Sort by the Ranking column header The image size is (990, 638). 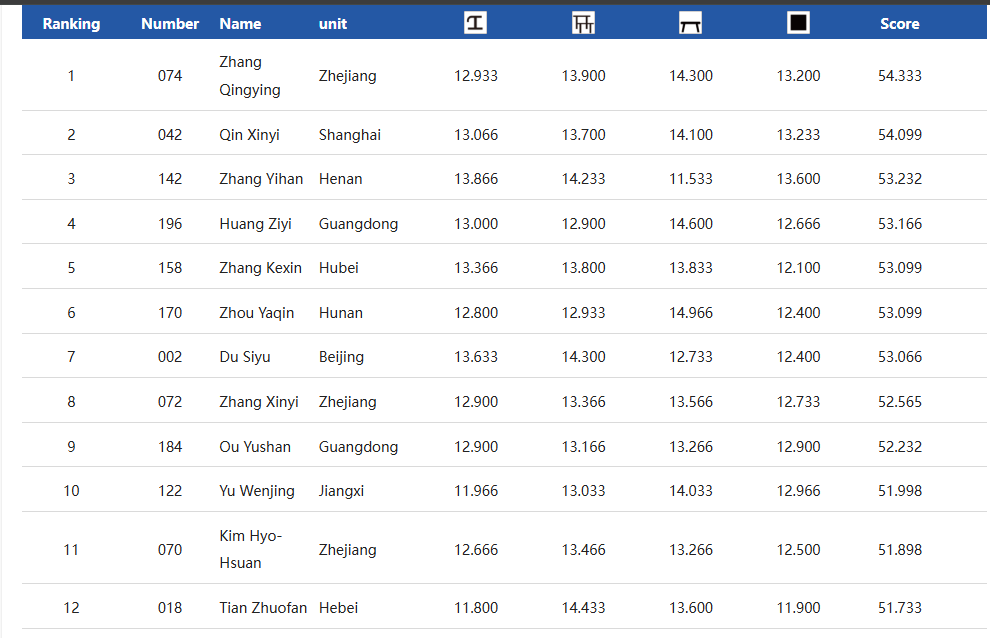coord(71,24)
